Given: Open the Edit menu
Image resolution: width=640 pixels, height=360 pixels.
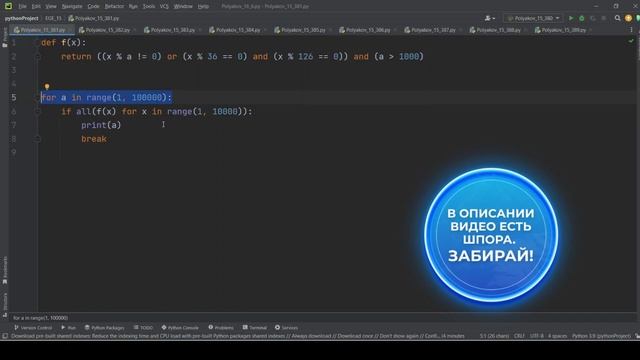Looking at the screenshot, I should pyautogui.click(x=36, y=6).
